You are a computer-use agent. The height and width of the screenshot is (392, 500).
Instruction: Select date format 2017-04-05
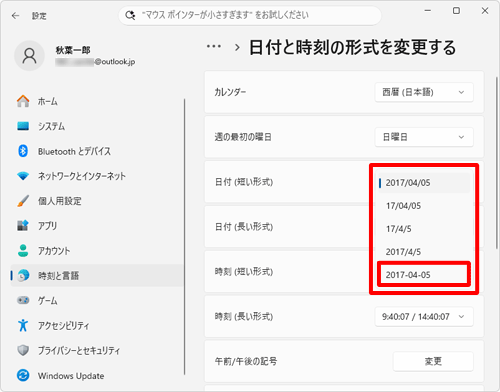(423, 275)
